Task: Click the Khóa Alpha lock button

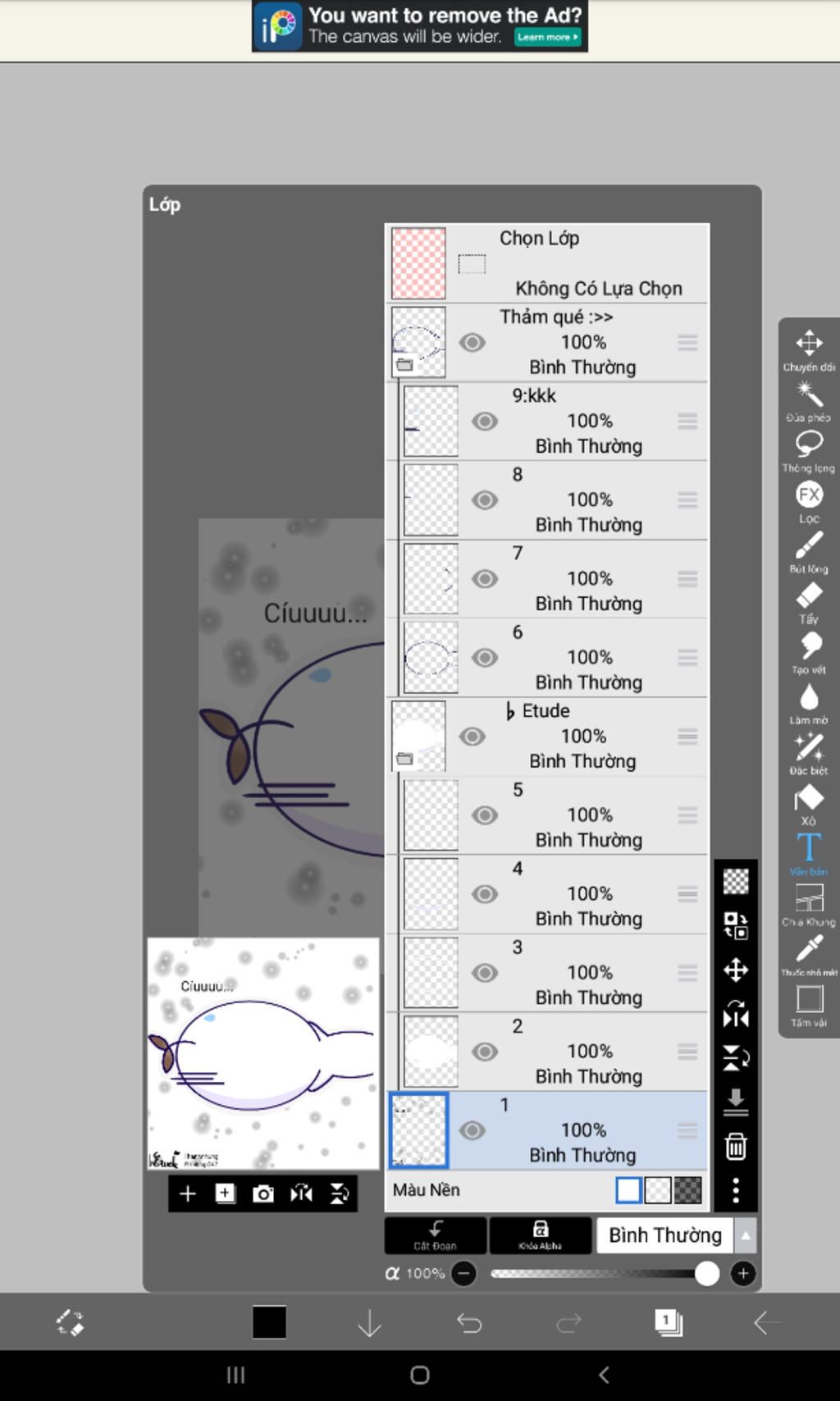Action: pyautogui.click(x=540, y=1235)
